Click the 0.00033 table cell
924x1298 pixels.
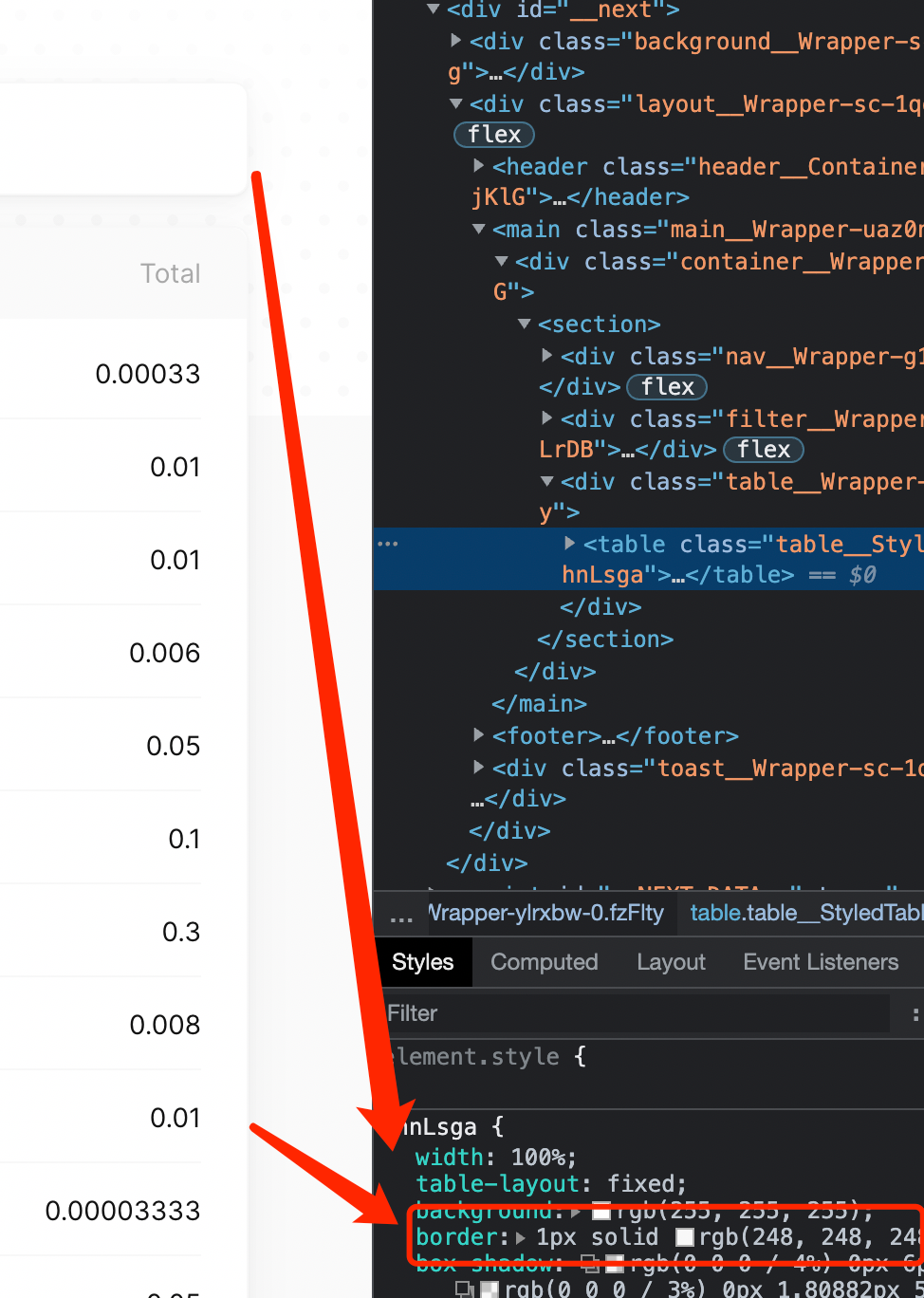pos(148,374)
